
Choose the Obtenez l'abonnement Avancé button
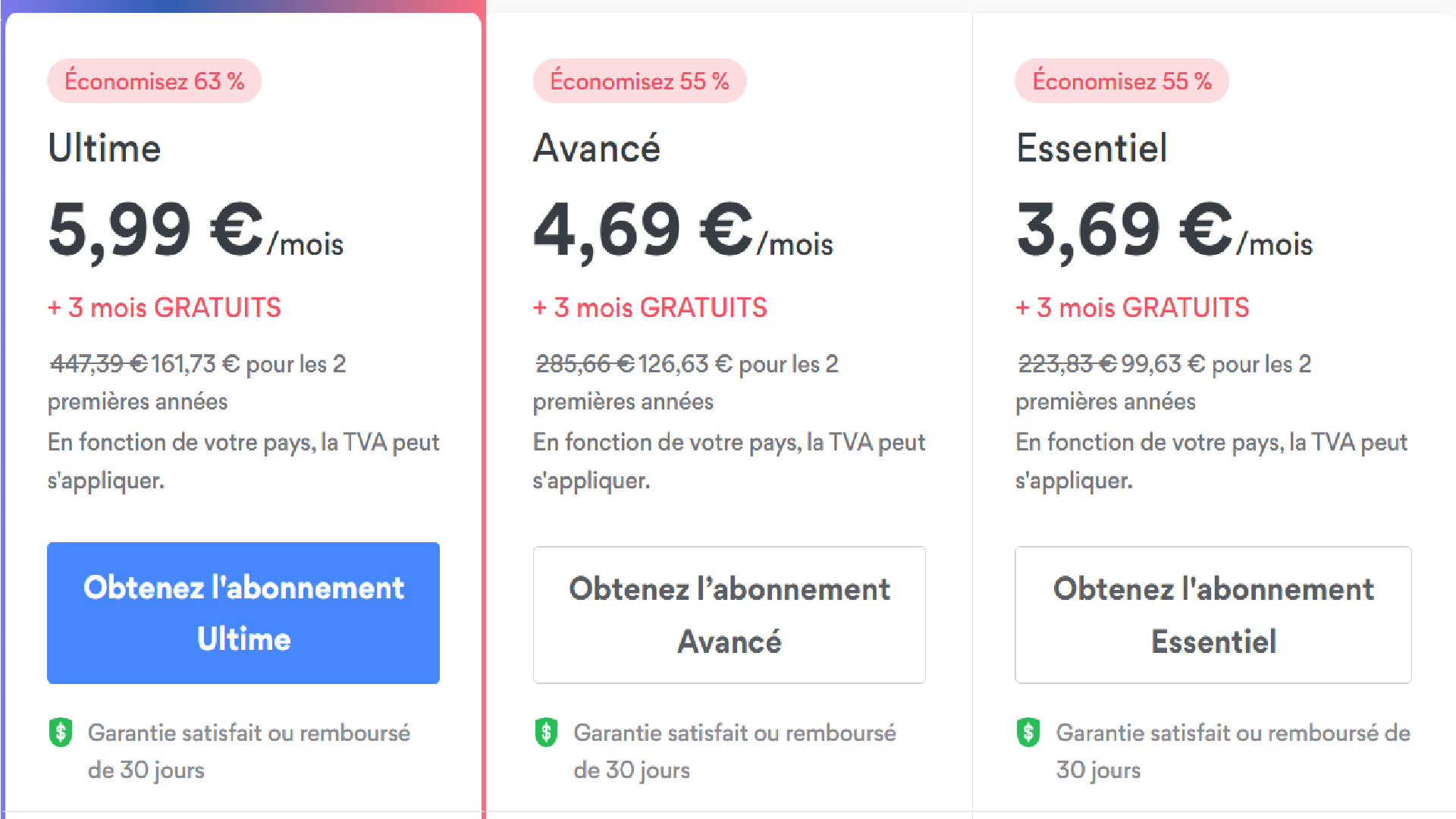(729, 615)
